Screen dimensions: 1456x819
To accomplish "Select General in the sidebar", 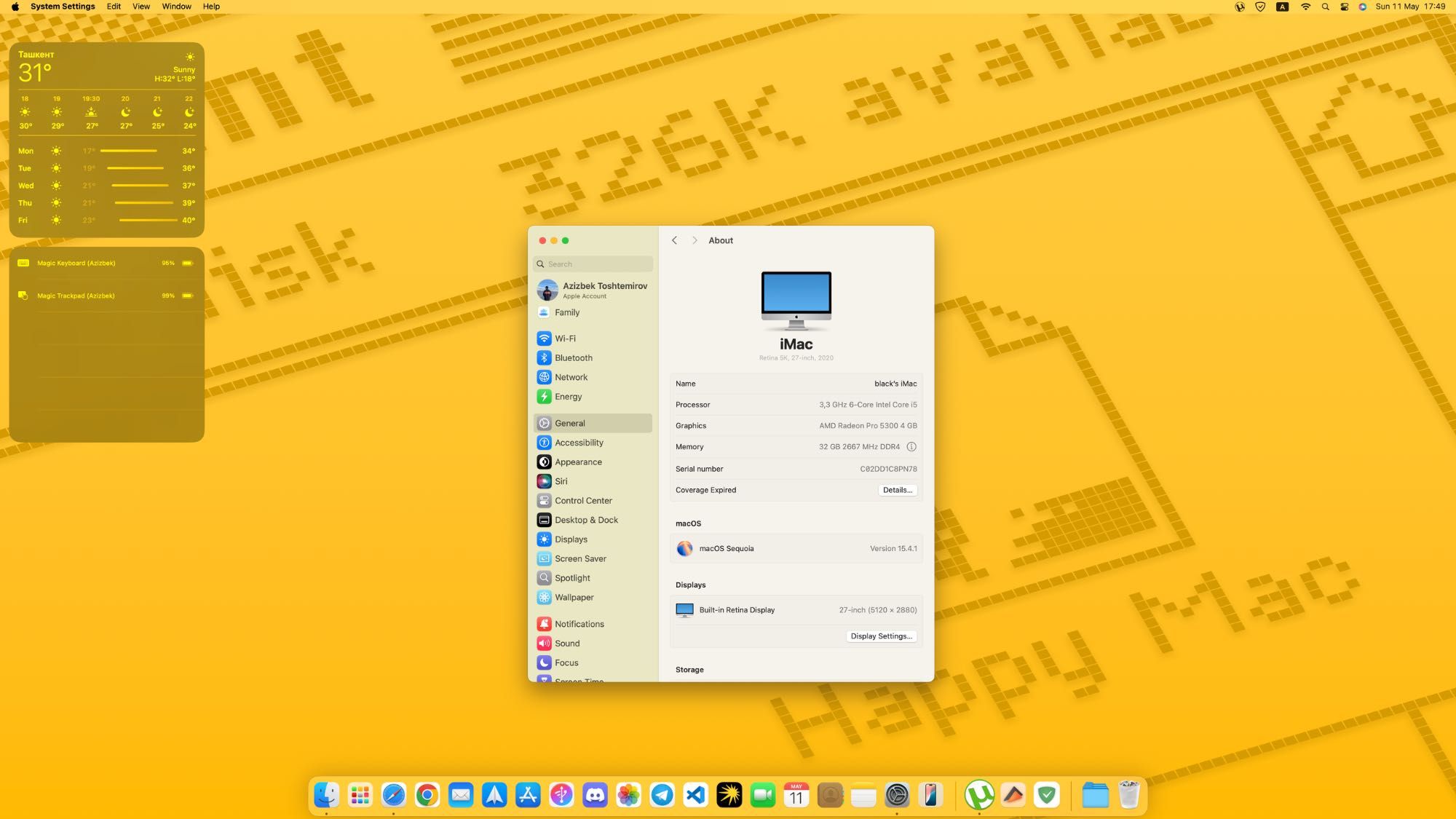I will (593, 423).
